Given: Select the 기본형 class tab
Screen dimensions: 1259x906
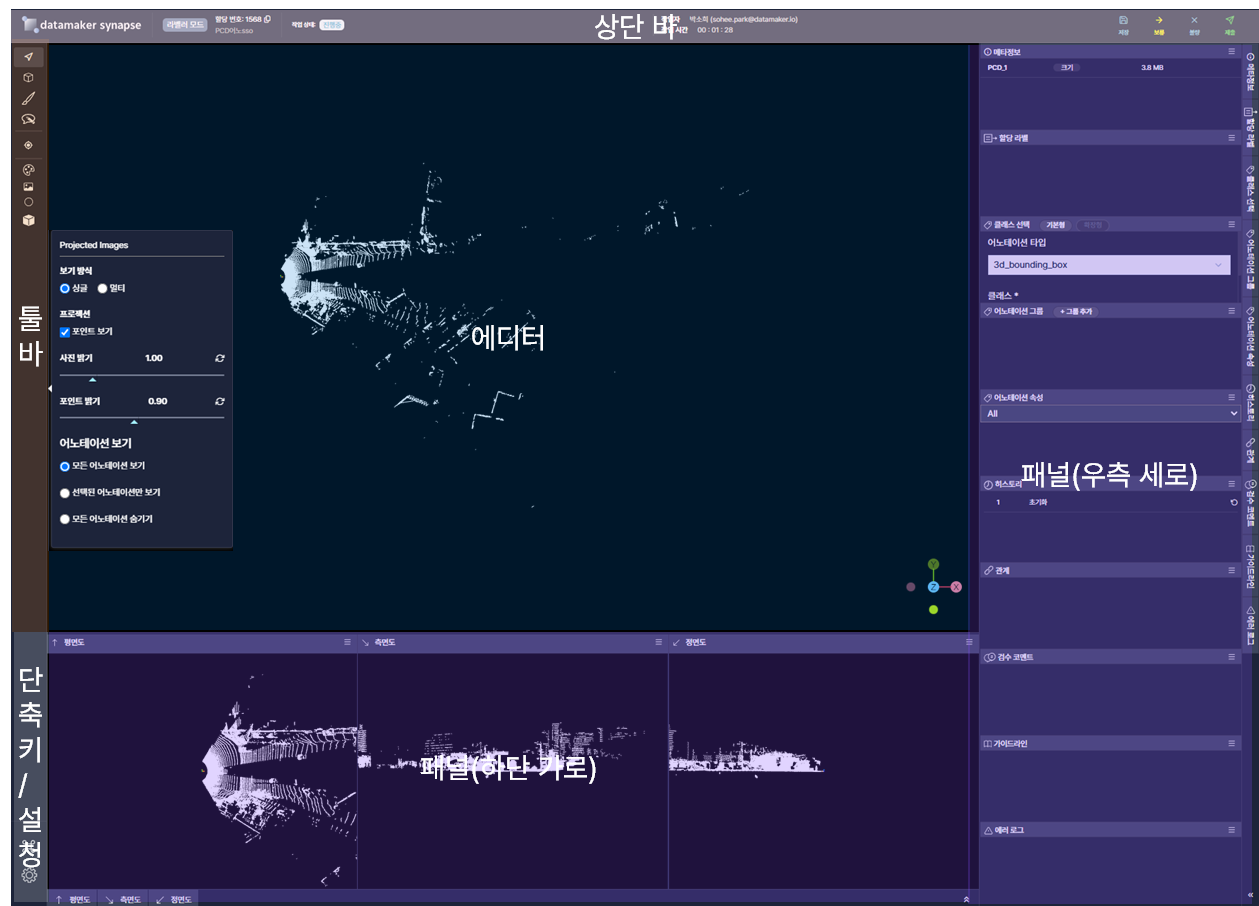Looking at the screenshot, I should tap(1055, 225).
